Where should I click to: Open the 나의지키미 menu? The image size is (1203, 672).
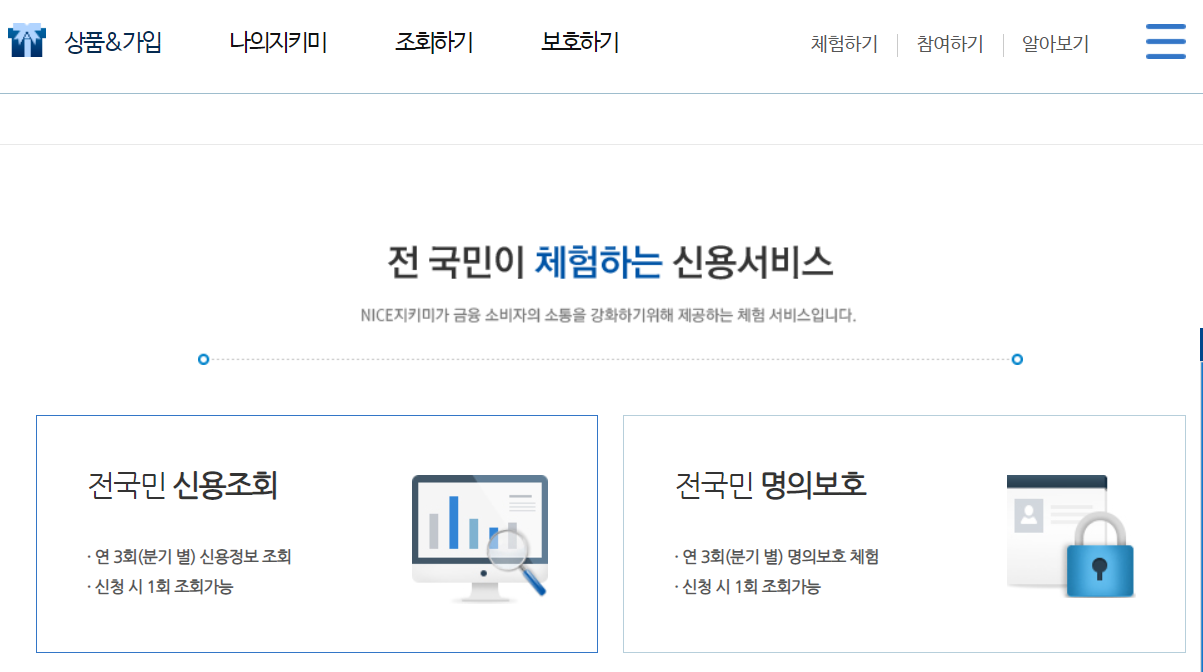pyautogui.click(x=278, y=43)
